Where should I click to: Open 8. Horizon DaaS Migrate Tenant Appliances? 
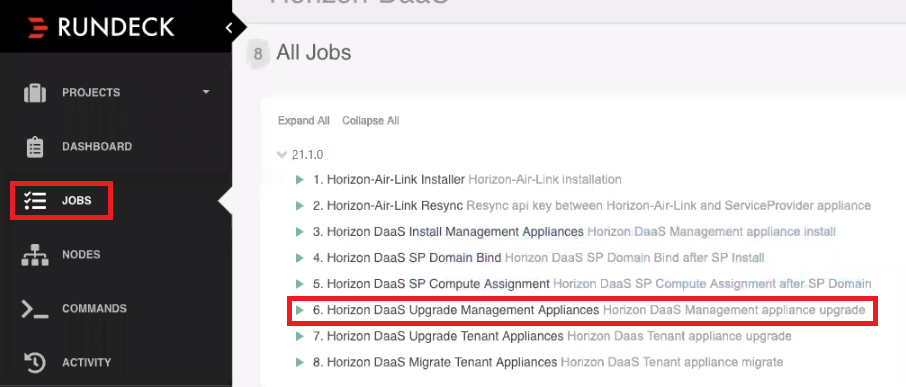tap(435, 362)
